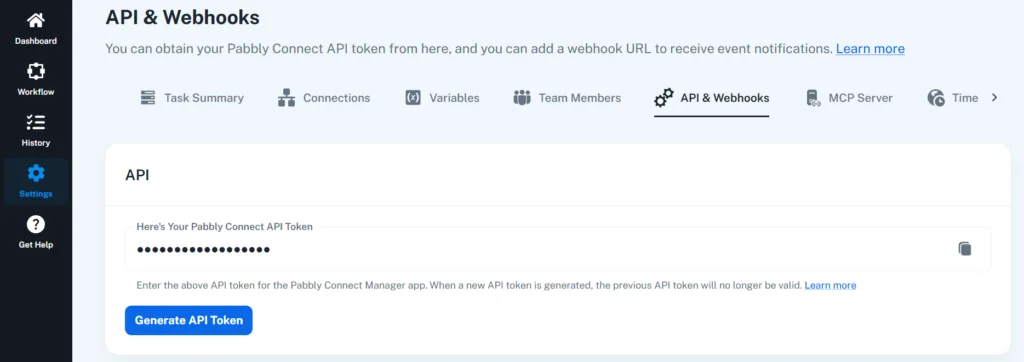Switch to the Connections tab
Screen dimensions: 1024x362
click(324, 98)
